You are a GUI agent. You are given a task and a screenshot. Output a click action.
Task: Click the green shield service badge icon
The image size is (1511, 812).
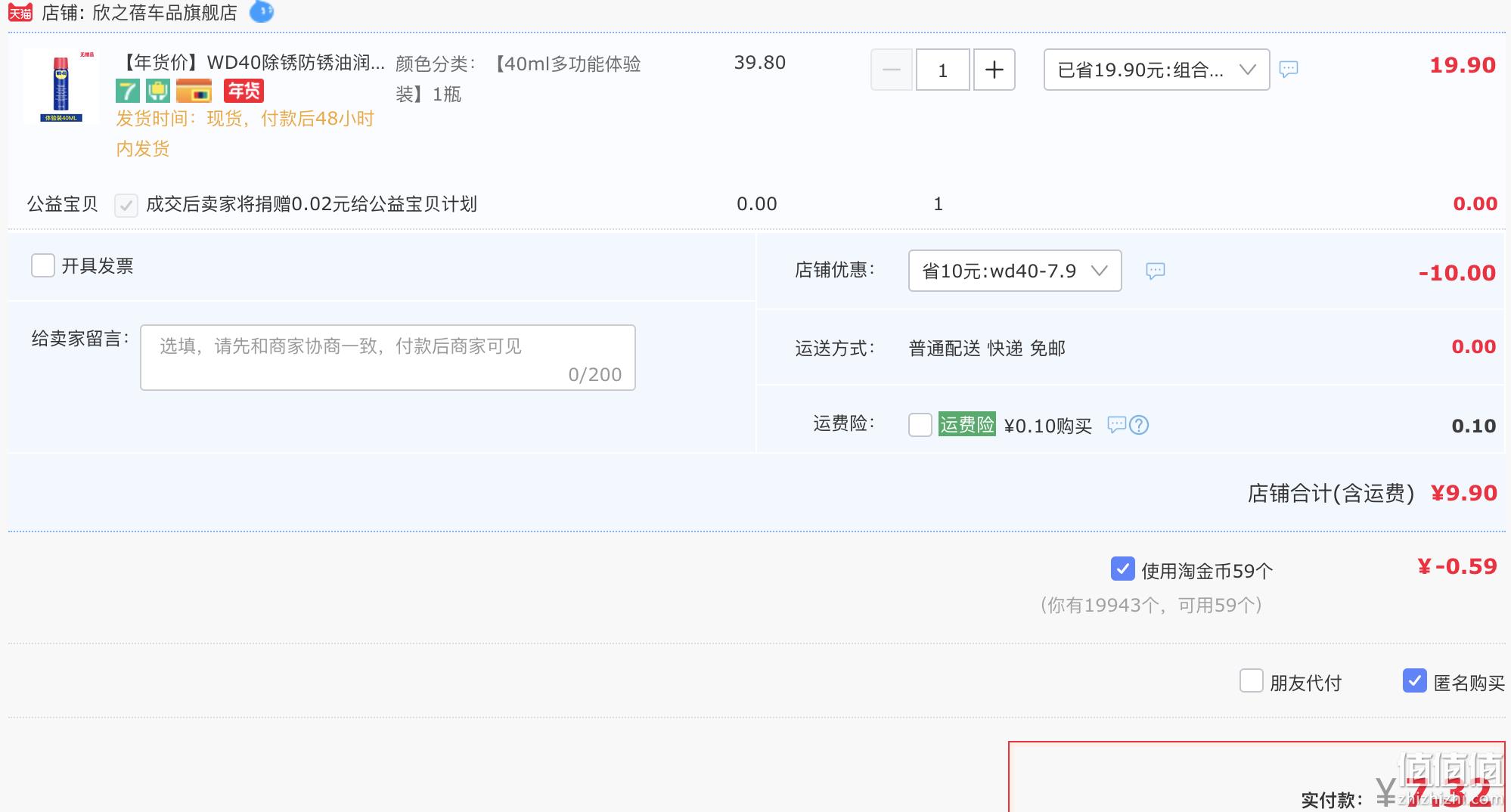158,91
